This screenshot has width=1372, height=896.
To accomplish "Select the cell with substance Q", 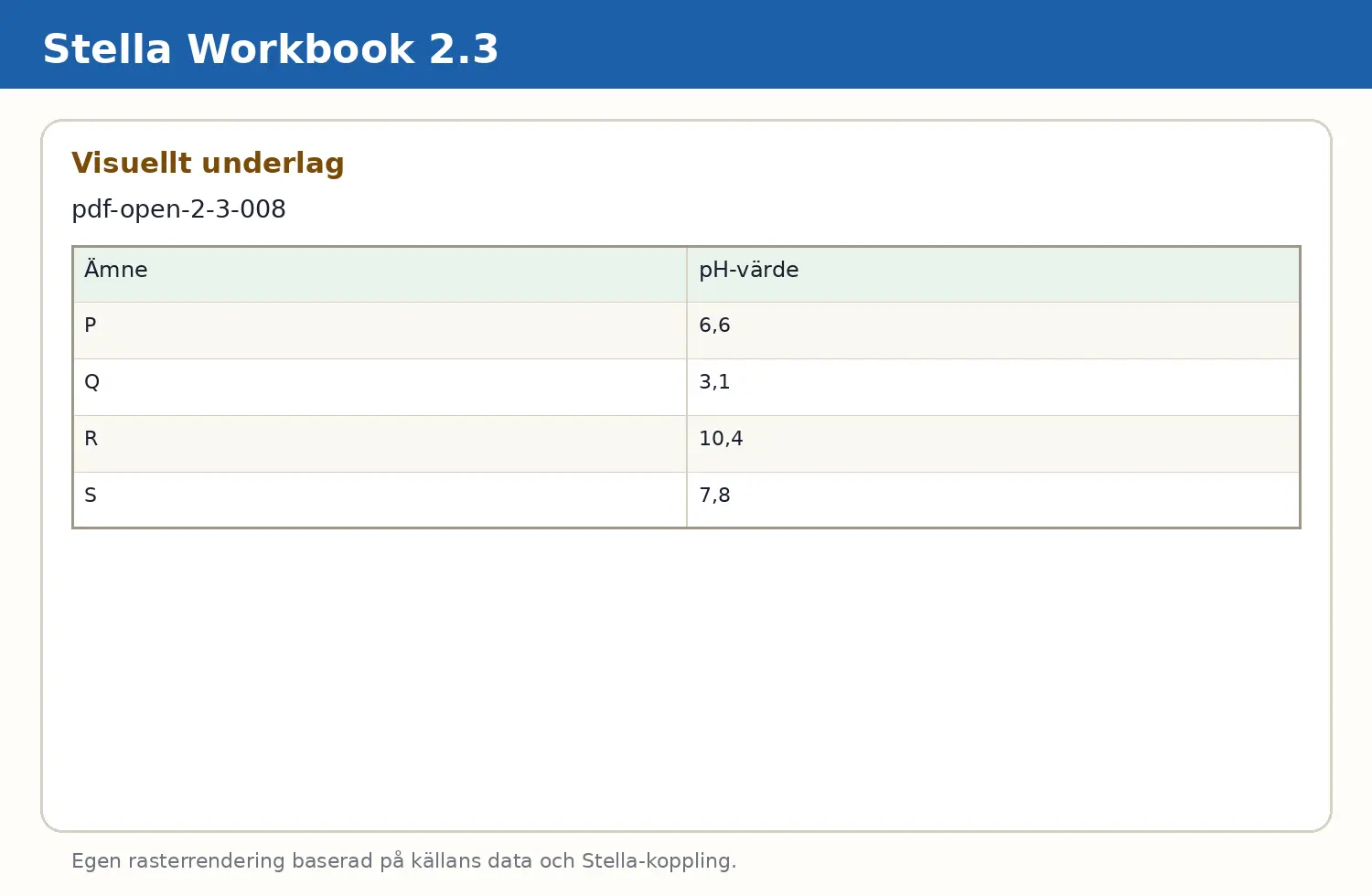I will 380,388.
